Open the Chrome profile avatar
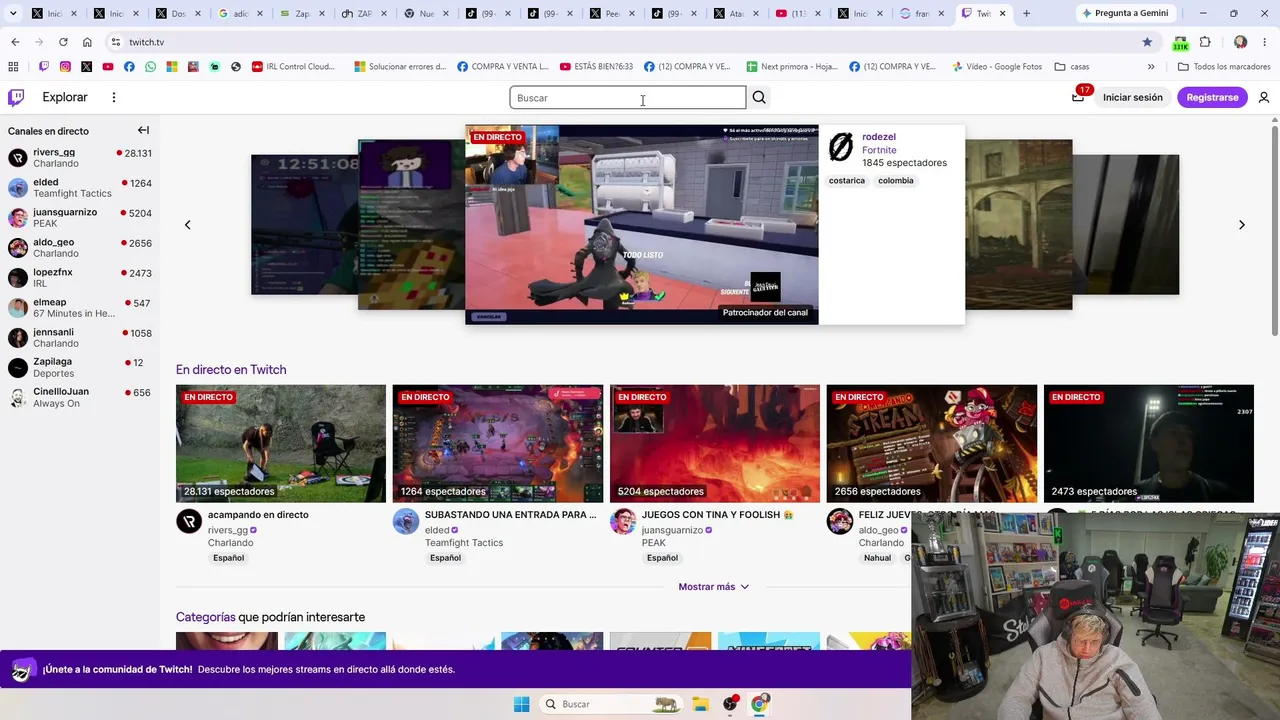The height and width of the screenshot is (720, 1280). pos(1241,42)
